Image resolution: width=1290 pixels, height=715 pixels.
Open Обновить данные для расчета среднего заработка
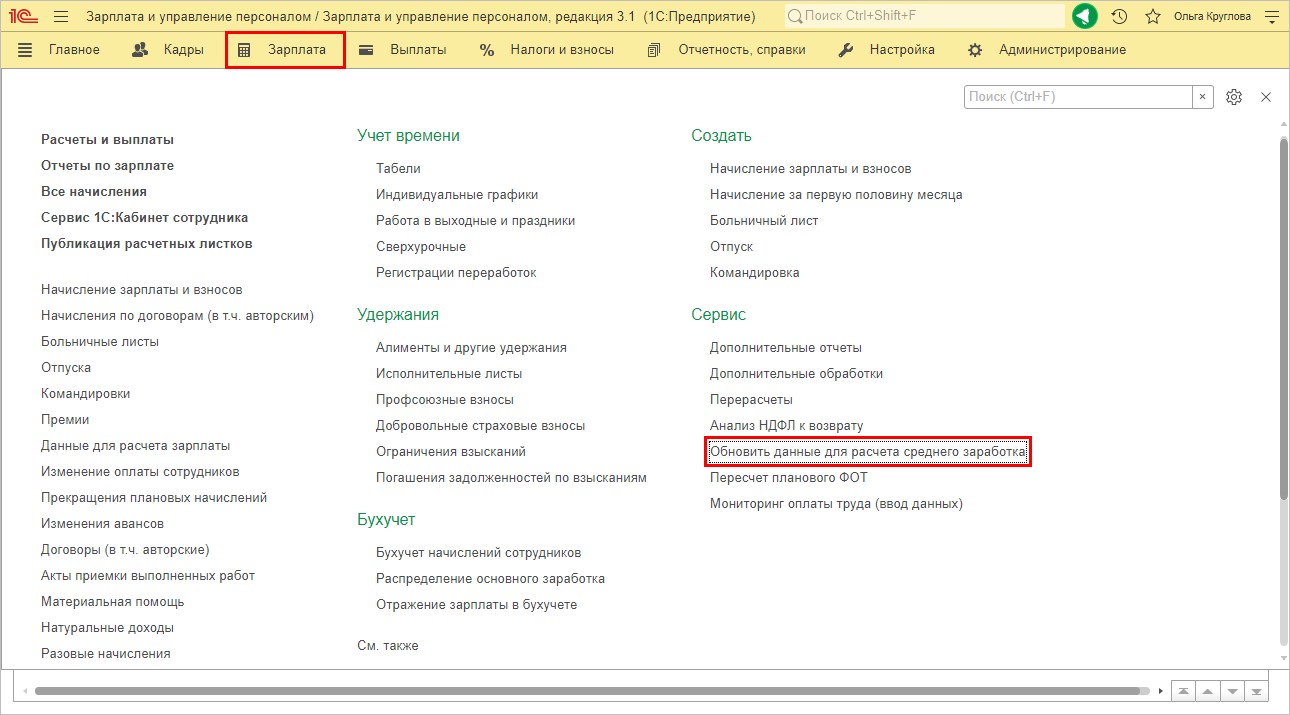tap(868, 452)
